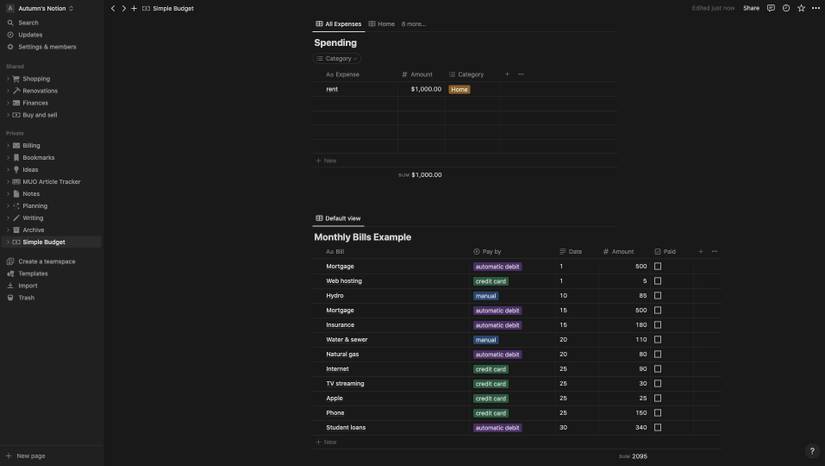The width and height of the screenshot is (825, 466).
Task: Open Updates clock icon in sidebar
Action: coord(10,35)
